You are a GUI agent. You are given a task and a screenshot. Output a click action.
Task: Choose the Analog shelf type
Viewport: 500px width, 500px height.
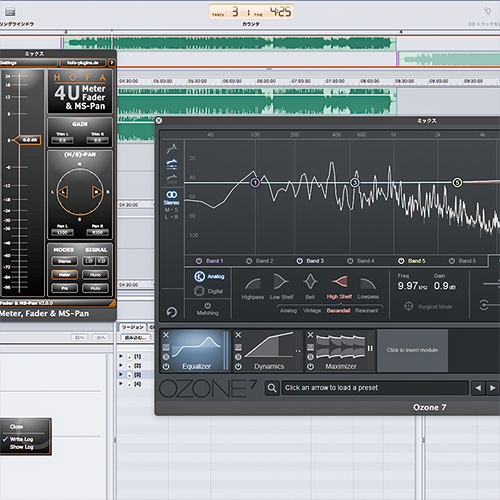288,311
